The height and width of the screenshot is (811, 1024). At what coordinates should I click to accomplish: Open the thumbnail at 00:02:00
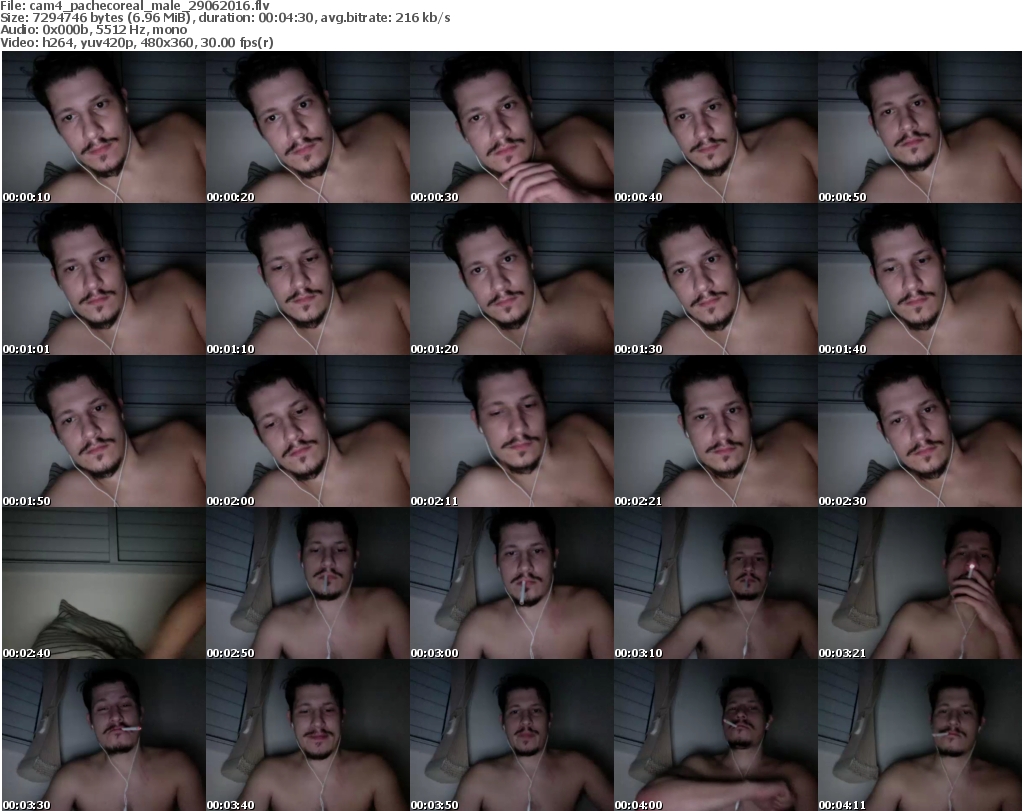(308, 432)
